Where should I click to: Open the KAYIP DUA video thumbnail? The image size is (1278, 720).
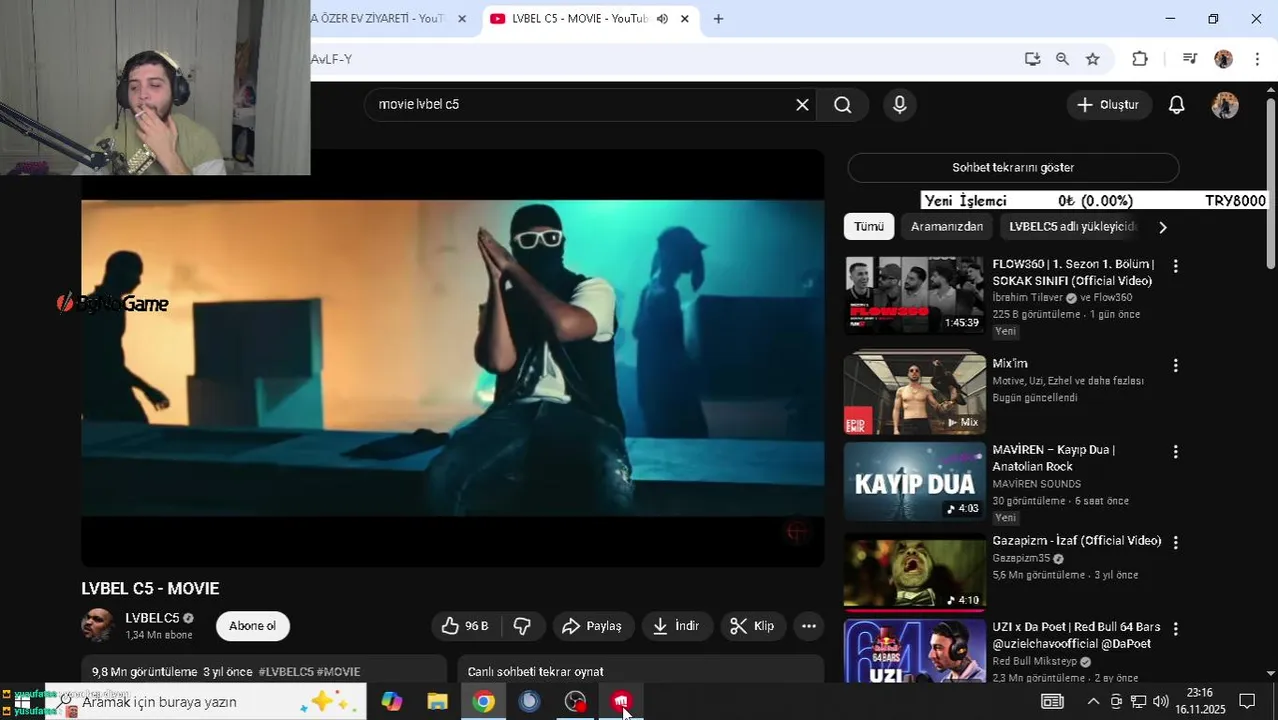pos(915,482)
